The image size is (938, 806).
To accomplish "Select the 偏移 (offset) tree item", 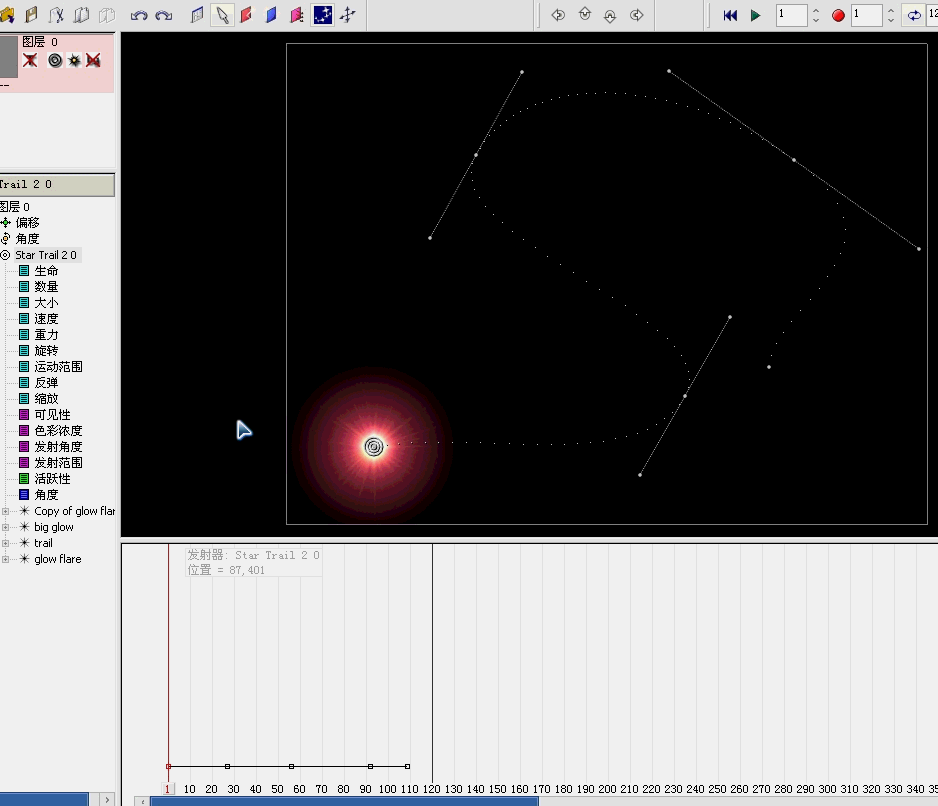I will (x=28, y=223).
